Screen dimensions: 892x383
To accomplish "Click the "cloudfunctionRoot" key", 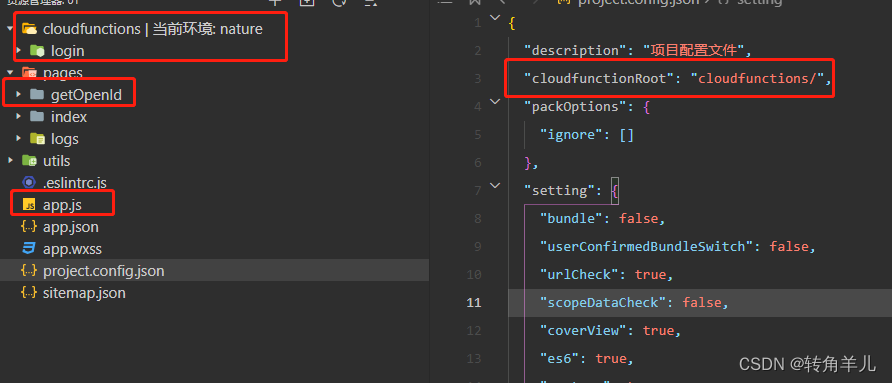I will (x=599, y=79).
